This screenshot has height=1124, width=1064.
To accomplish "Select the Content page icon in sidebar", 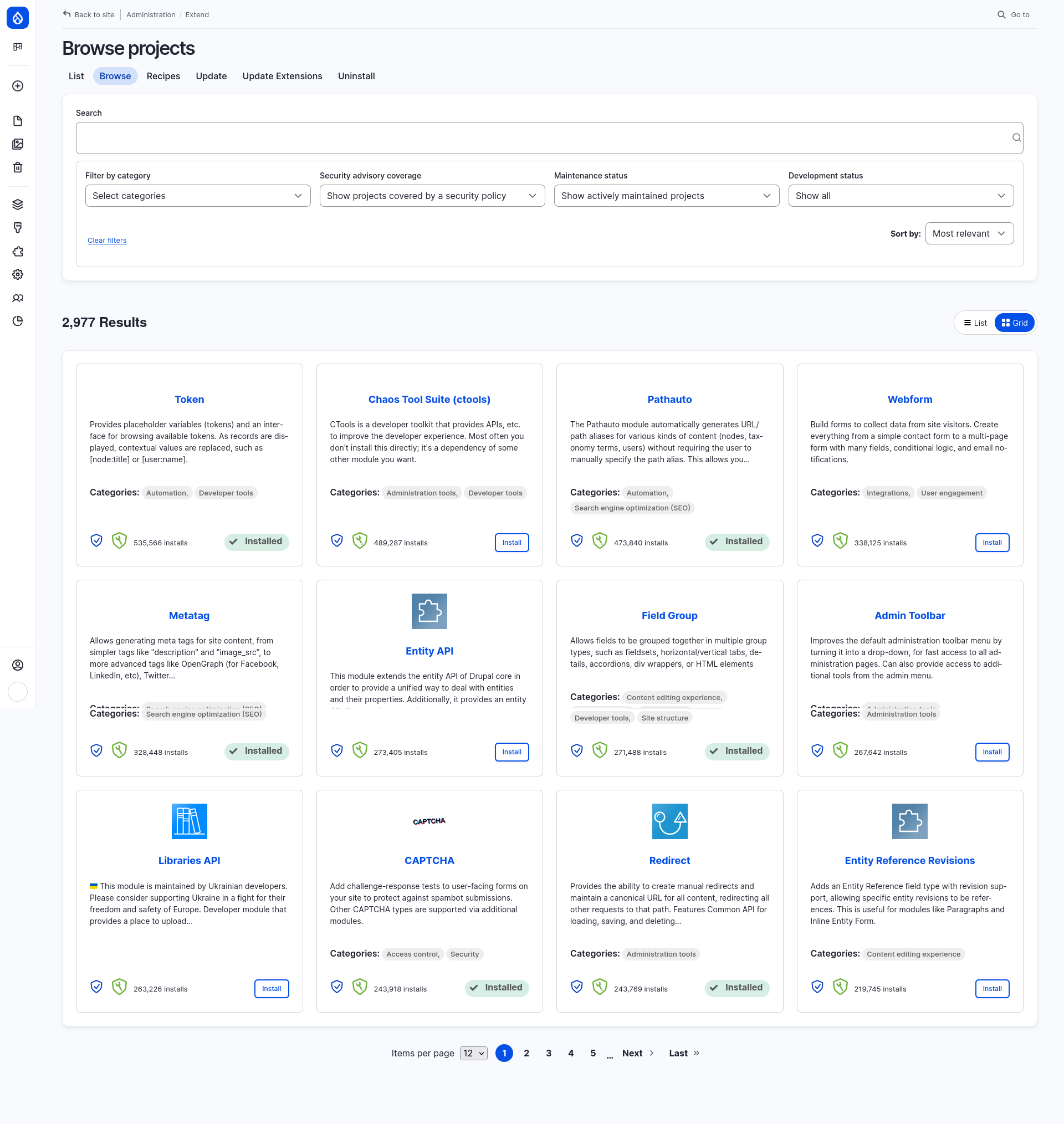I will 18,121.
